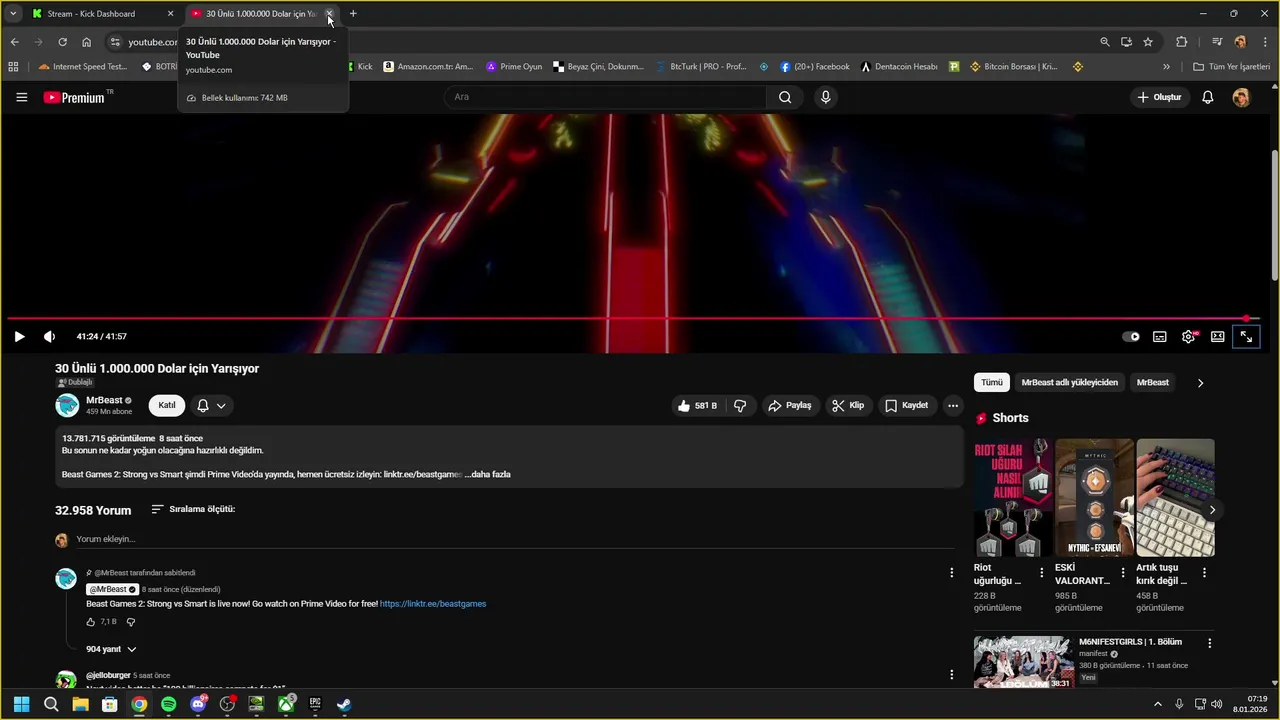The height and width of the screenshot is (720, 1280).
Task: Select the 'Tümü' filter chip
Action: click(x=991, y=382)
